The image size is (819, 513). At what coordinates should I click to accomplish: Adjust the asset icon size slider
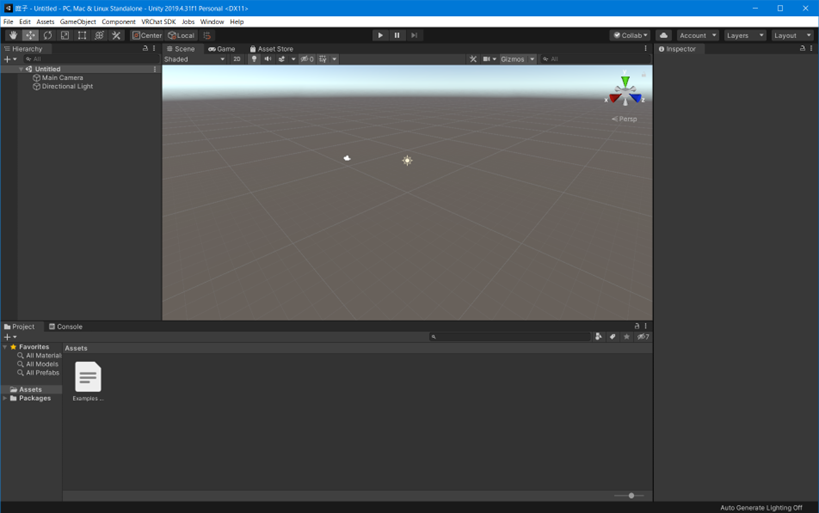pyautogui.click(x=631, y=495)
